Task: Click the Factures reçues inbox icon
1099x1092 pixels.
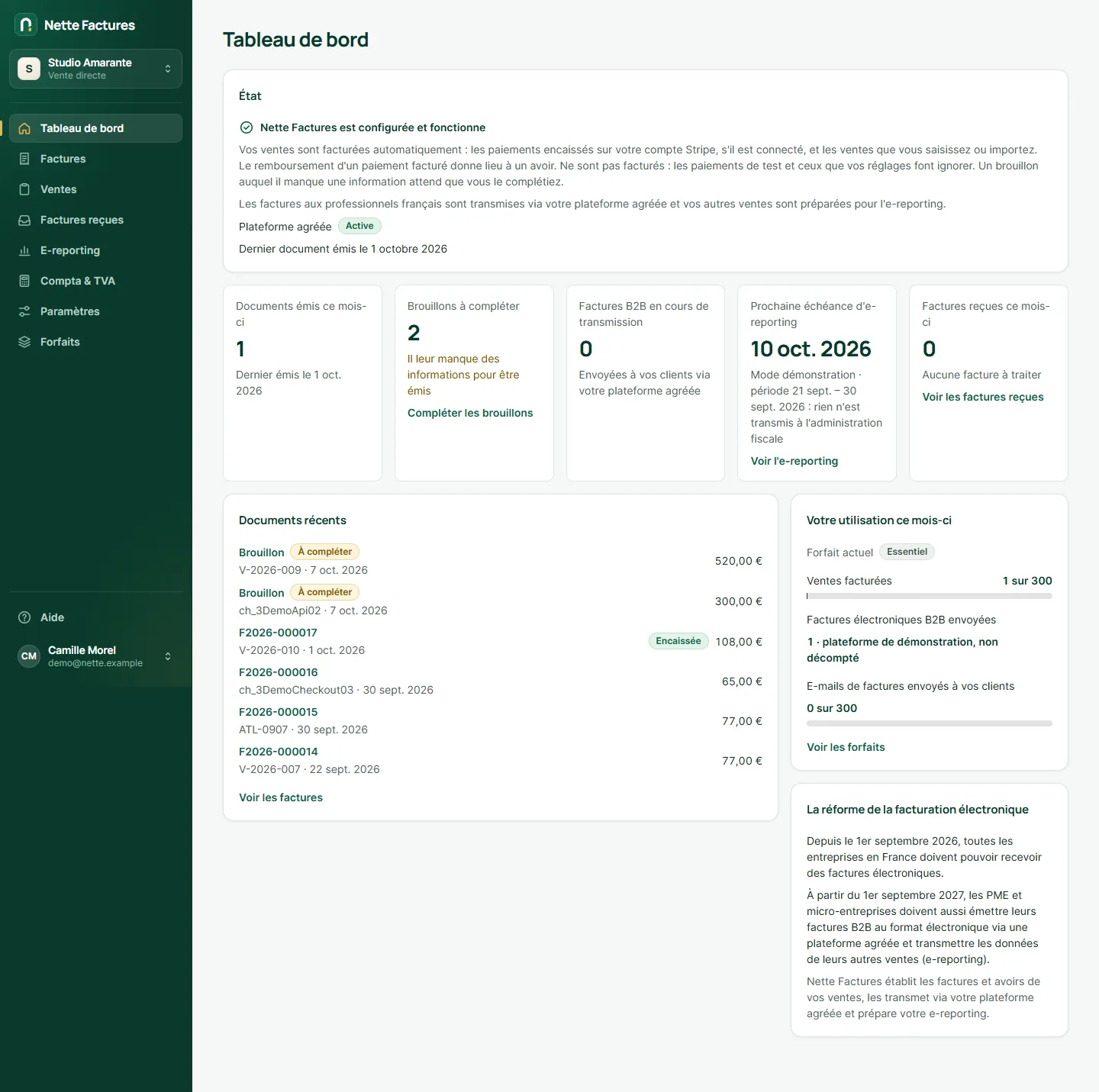Action: point(24,220)
